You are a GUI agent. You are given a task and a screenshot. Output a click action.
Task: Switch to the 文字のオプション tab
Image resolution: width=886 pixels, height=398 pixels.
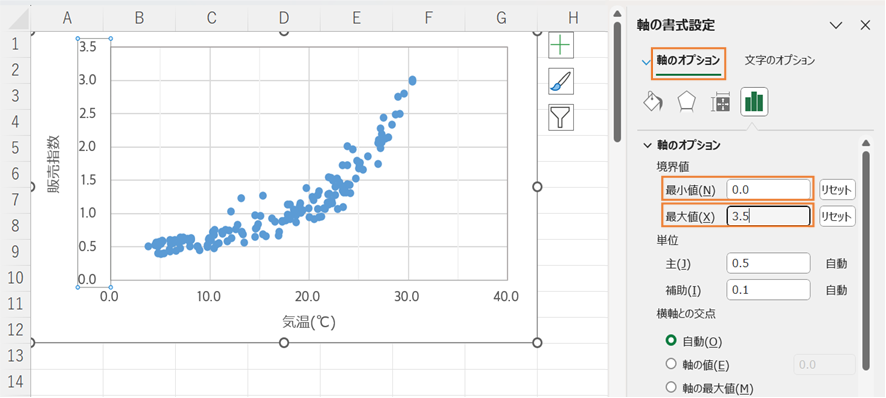click(x=780, y=60)
